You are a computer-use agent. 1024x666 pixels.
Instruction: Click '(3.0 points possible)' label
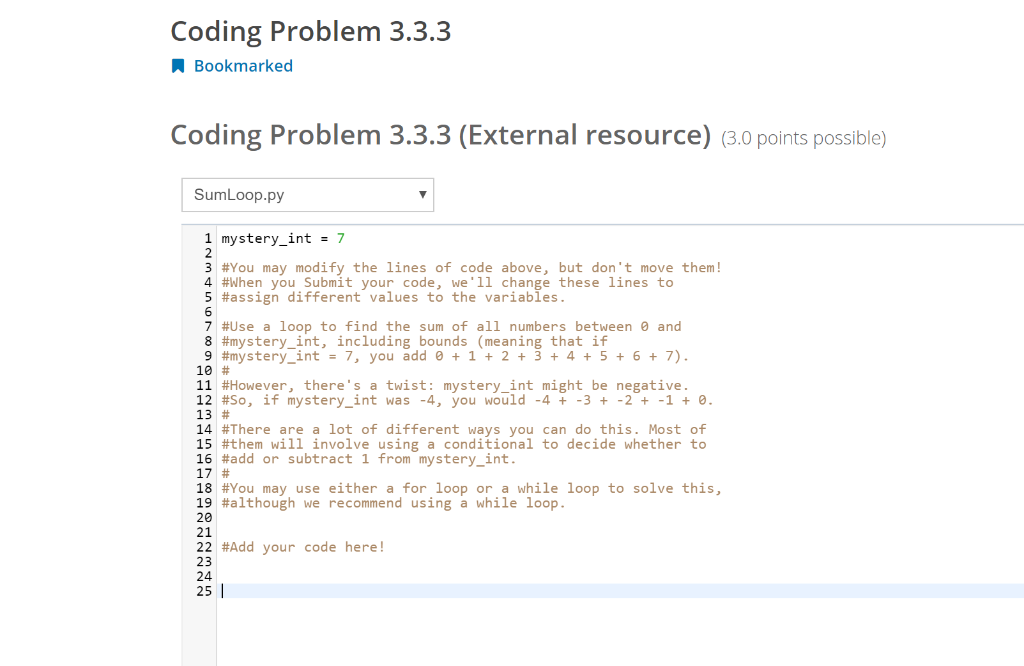pos(803,138)
